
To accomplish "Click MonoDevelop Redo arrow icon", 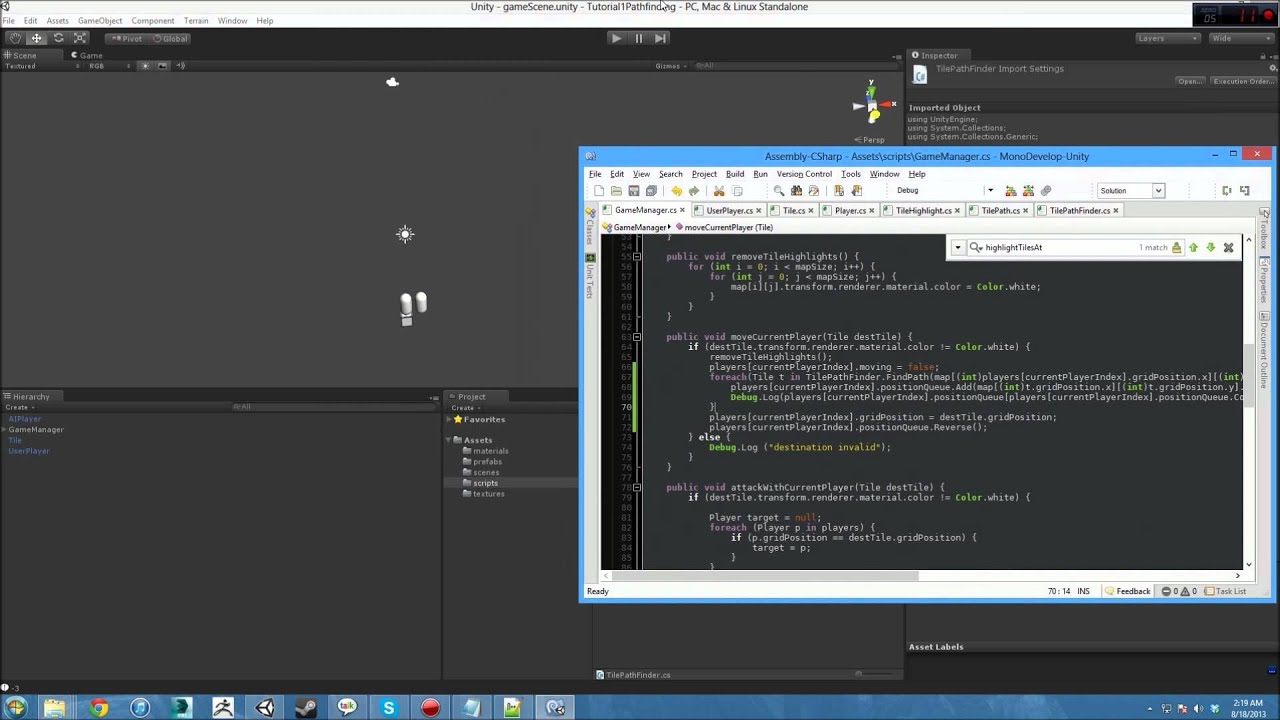I will click(694, 191).
